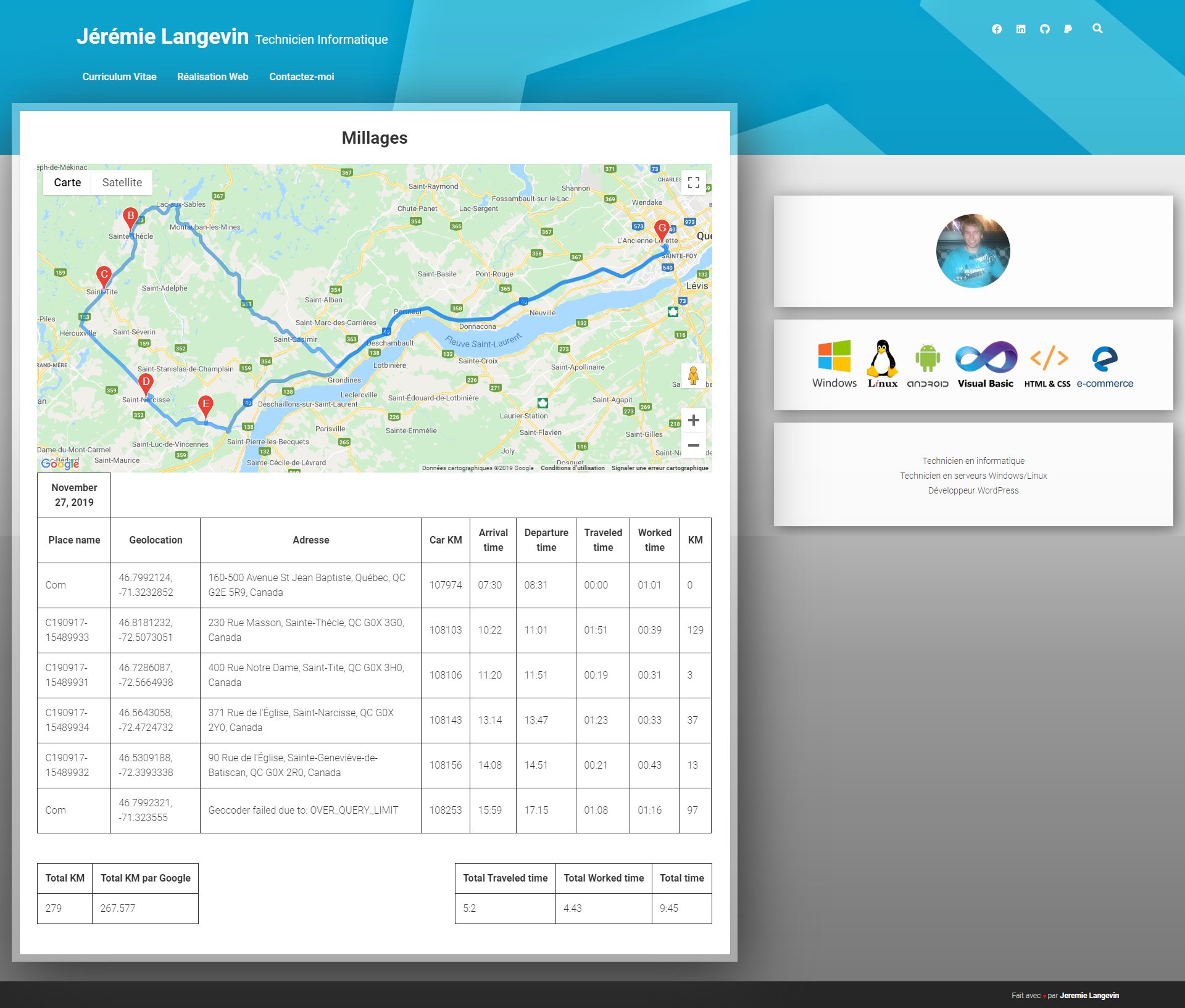Image resolution: width=1185 pixels, height=1008 pixels.
Task: Go to the Contactez-moi page
Action: [x=301, y=76]
